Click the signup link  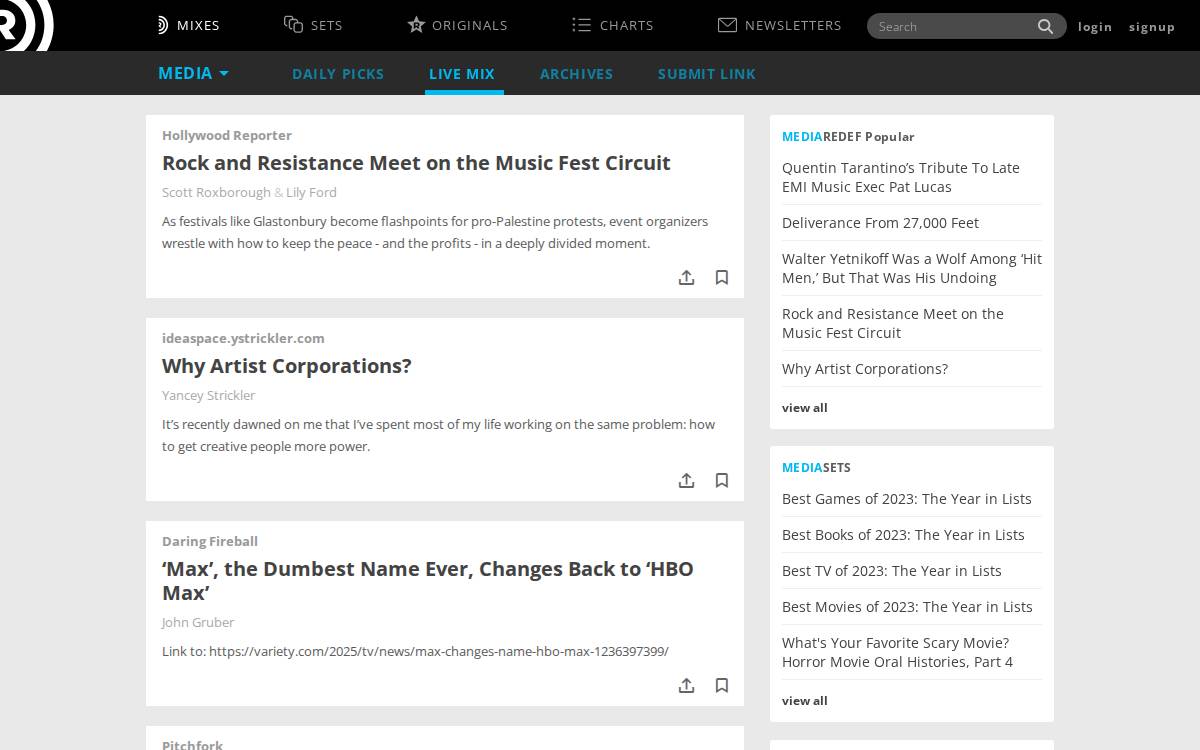(1152, 27)
